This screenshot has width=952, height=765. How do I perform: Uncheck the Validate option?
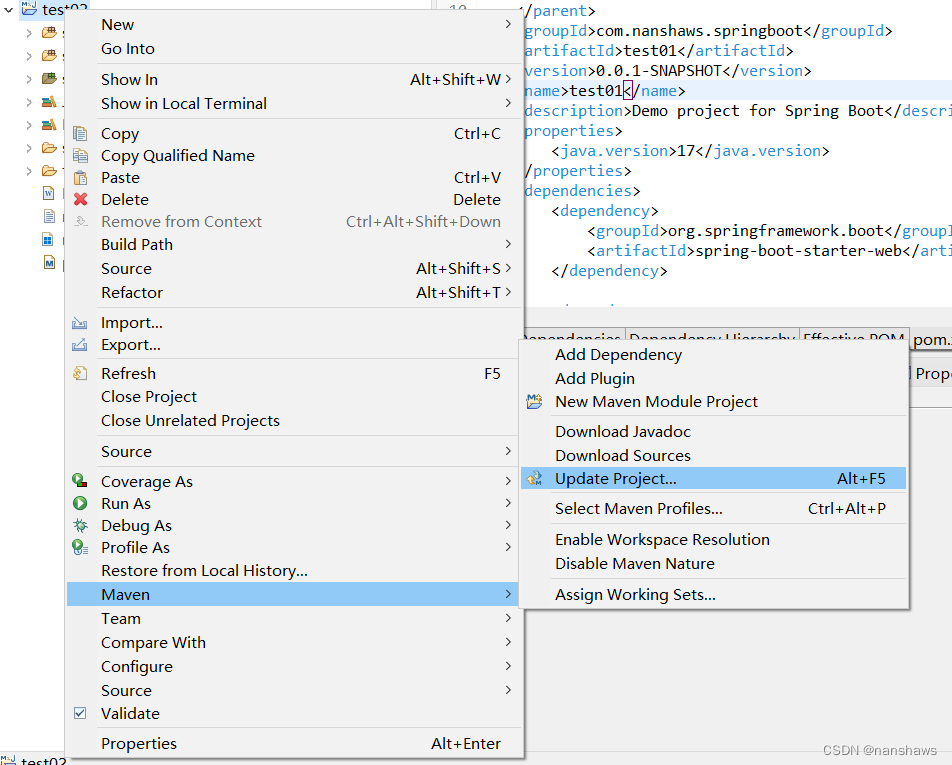tap(80, 713)
